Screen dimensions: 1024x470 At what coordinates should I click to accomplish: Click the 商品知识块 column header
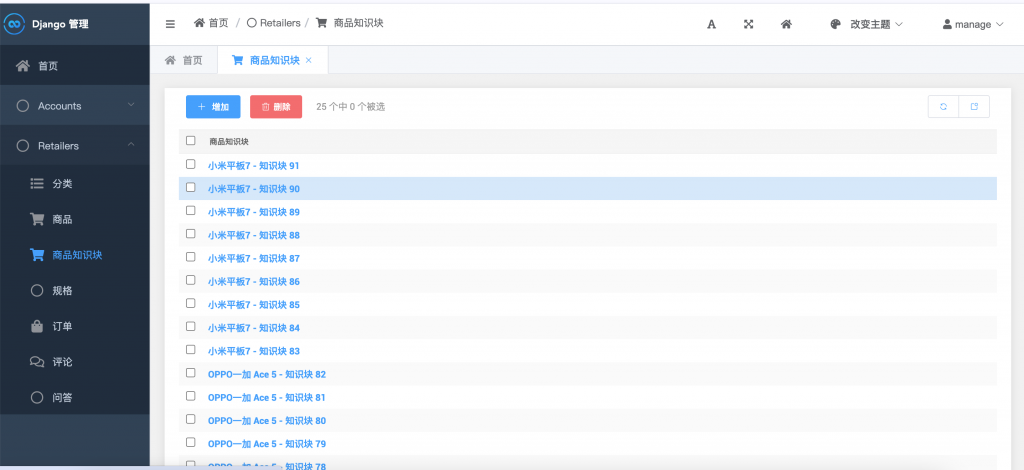click(229, 141)
